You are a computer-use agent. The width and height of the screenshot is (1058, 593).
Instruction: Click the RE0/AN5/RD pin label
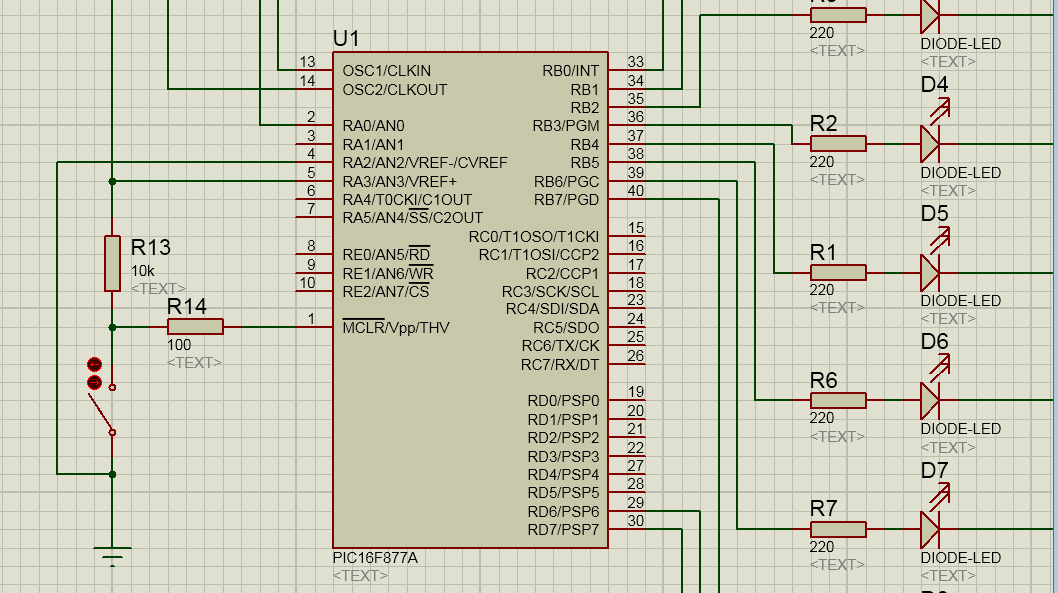387,254
